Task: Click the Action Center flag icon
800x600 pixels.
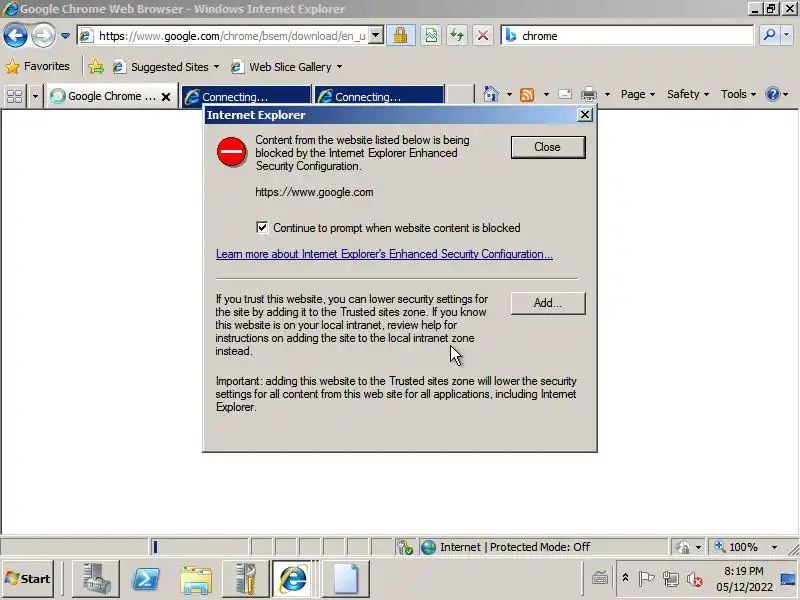Action: [x=646, y=579]
